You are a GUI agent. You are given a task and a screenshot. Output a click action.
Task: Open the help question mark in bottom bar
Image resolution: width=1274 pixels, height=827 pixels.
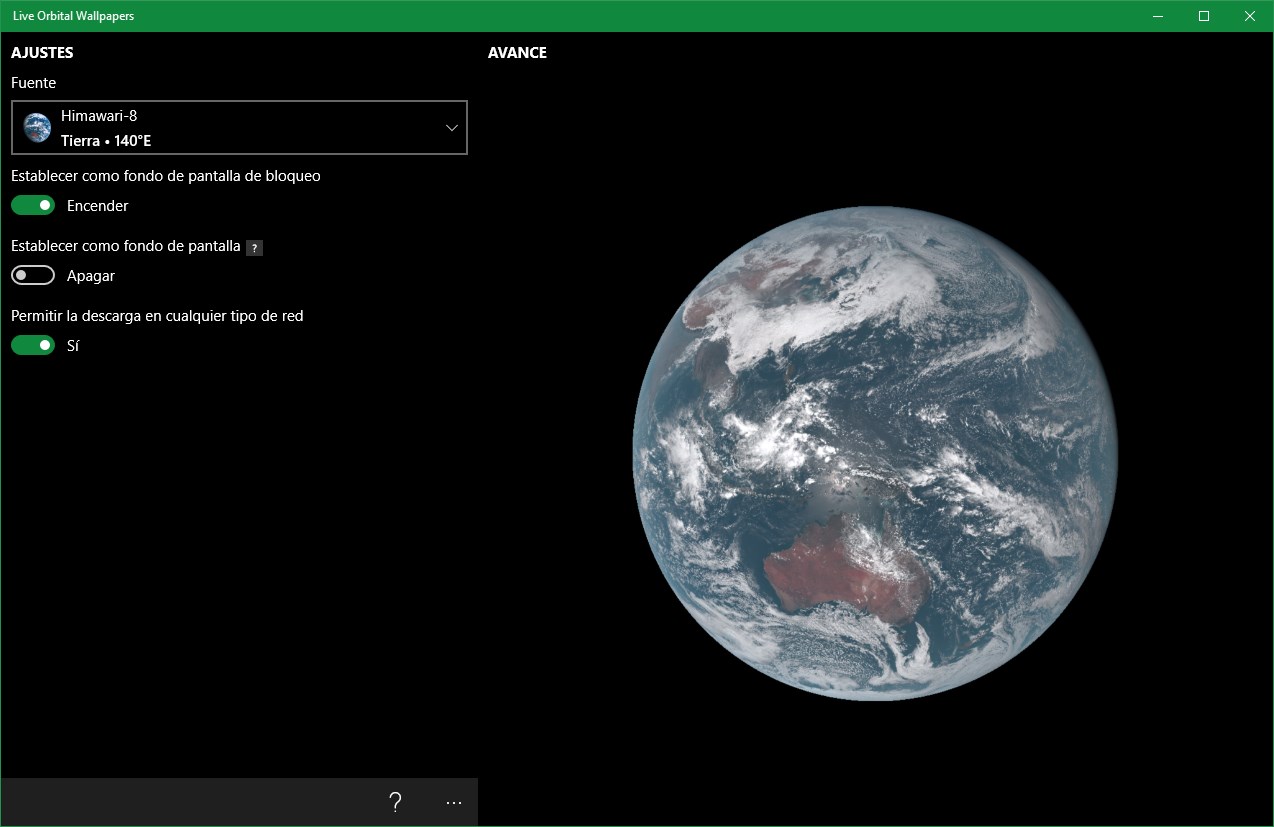(395, 802)
